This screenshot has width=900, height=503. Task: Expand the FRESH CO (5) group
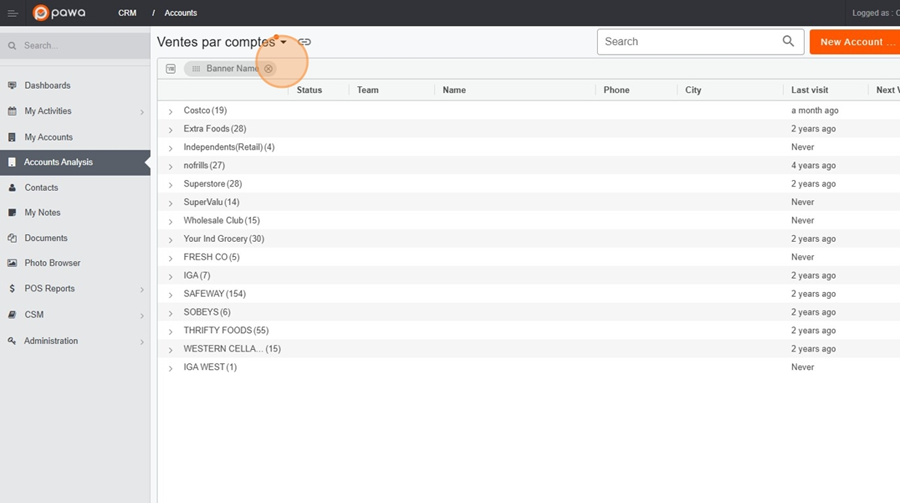click(x=170, y=258)
